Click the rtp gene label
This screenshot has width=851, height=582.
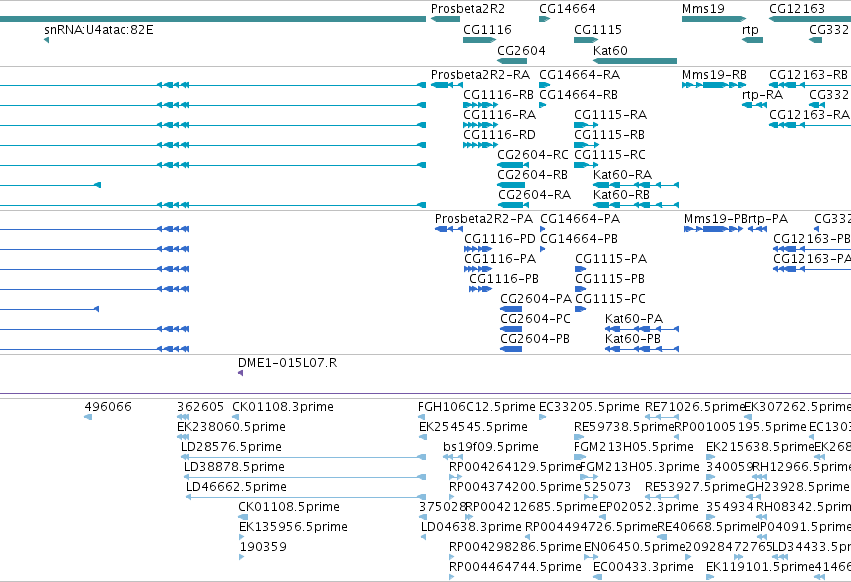pyautogui.click(x=750, y=29)
